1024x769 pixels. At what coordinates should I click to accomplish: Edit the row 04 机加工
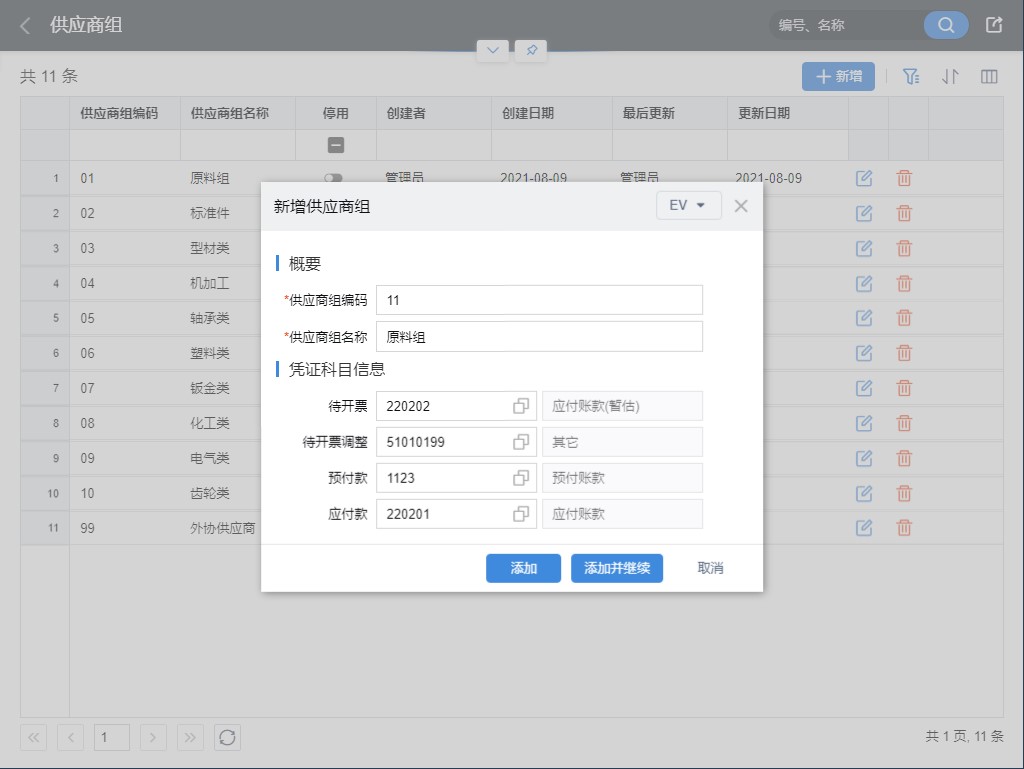[x=864, y=283]
